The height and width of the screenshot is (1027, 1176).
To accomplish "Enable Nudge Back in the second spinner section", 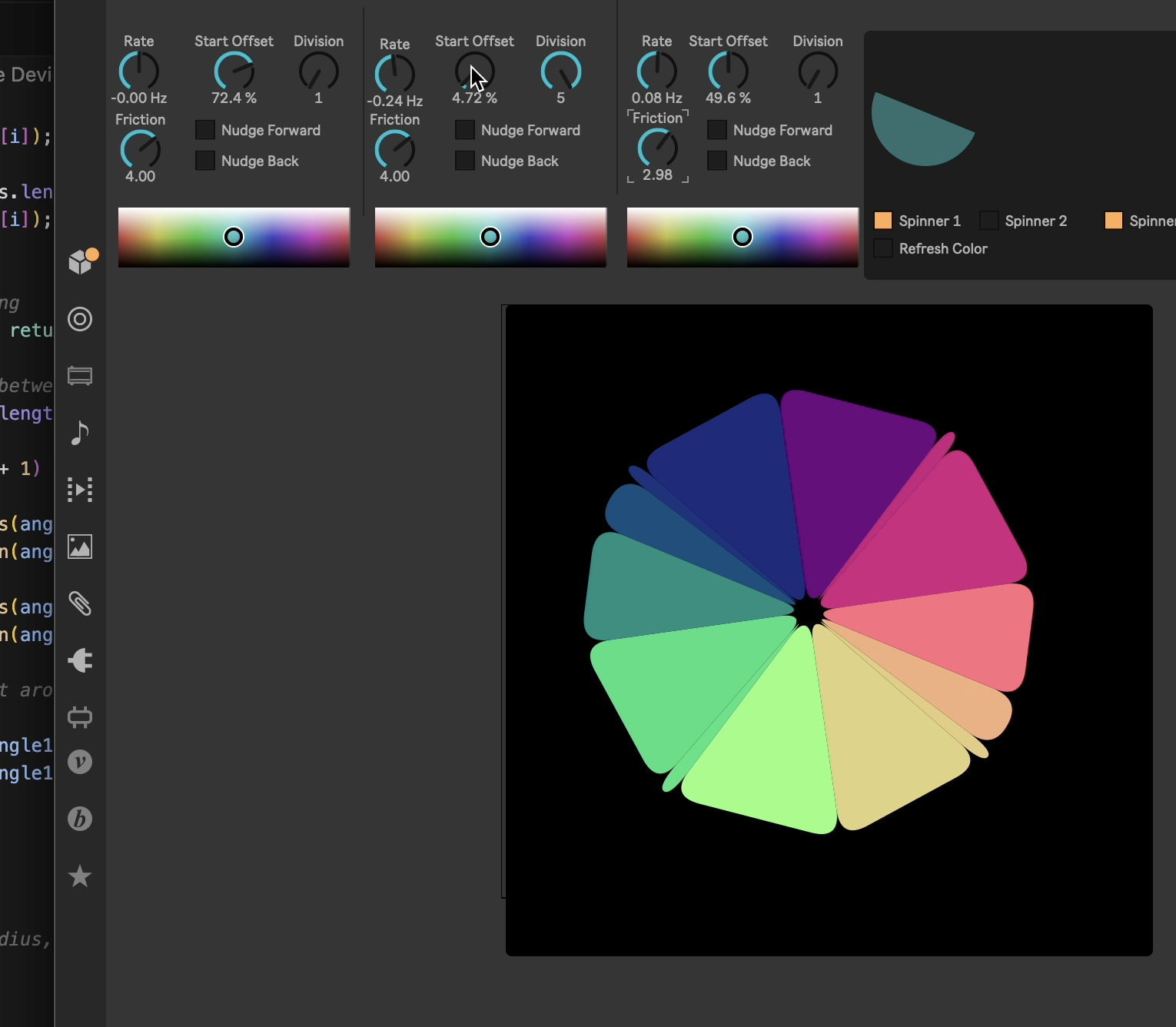I will [x=465, y=161].
